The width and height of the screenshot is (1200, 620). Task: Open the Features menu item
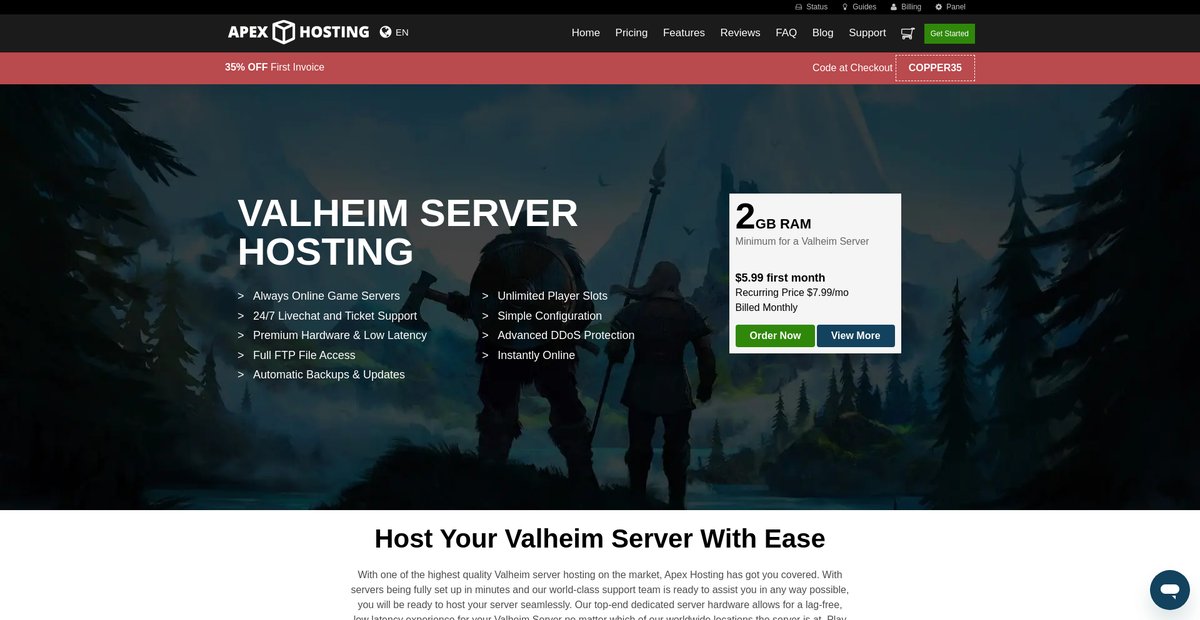pos(684,33)
